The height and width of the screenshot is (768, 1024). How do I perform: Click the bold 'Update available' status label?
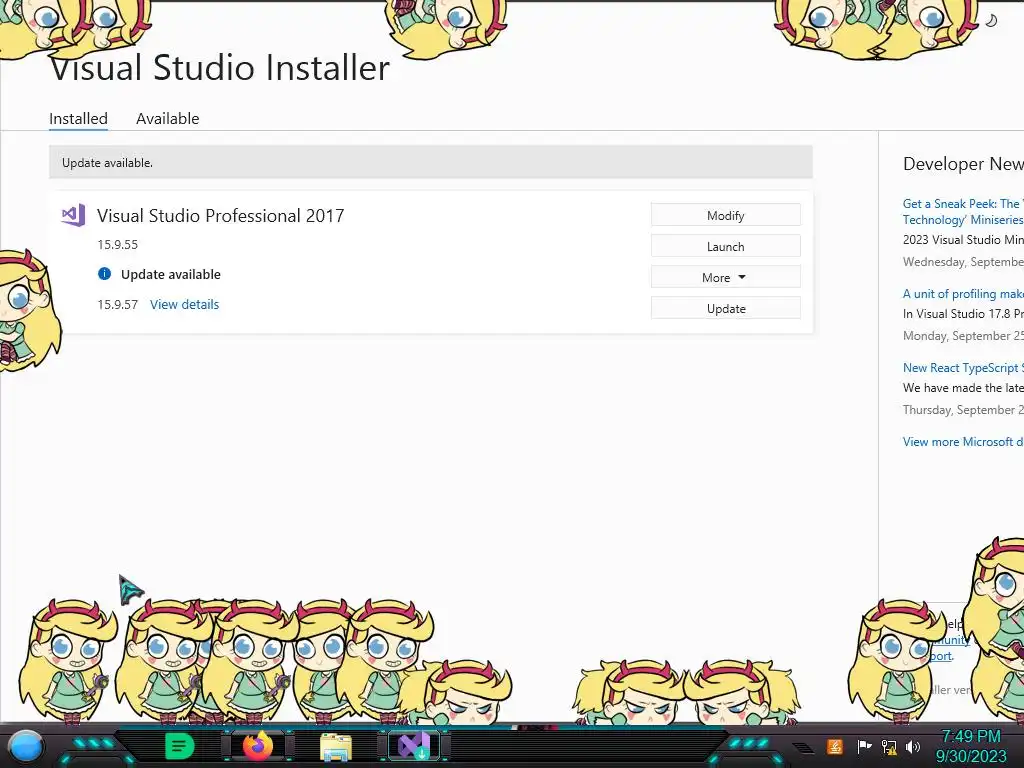click(170, 274)
